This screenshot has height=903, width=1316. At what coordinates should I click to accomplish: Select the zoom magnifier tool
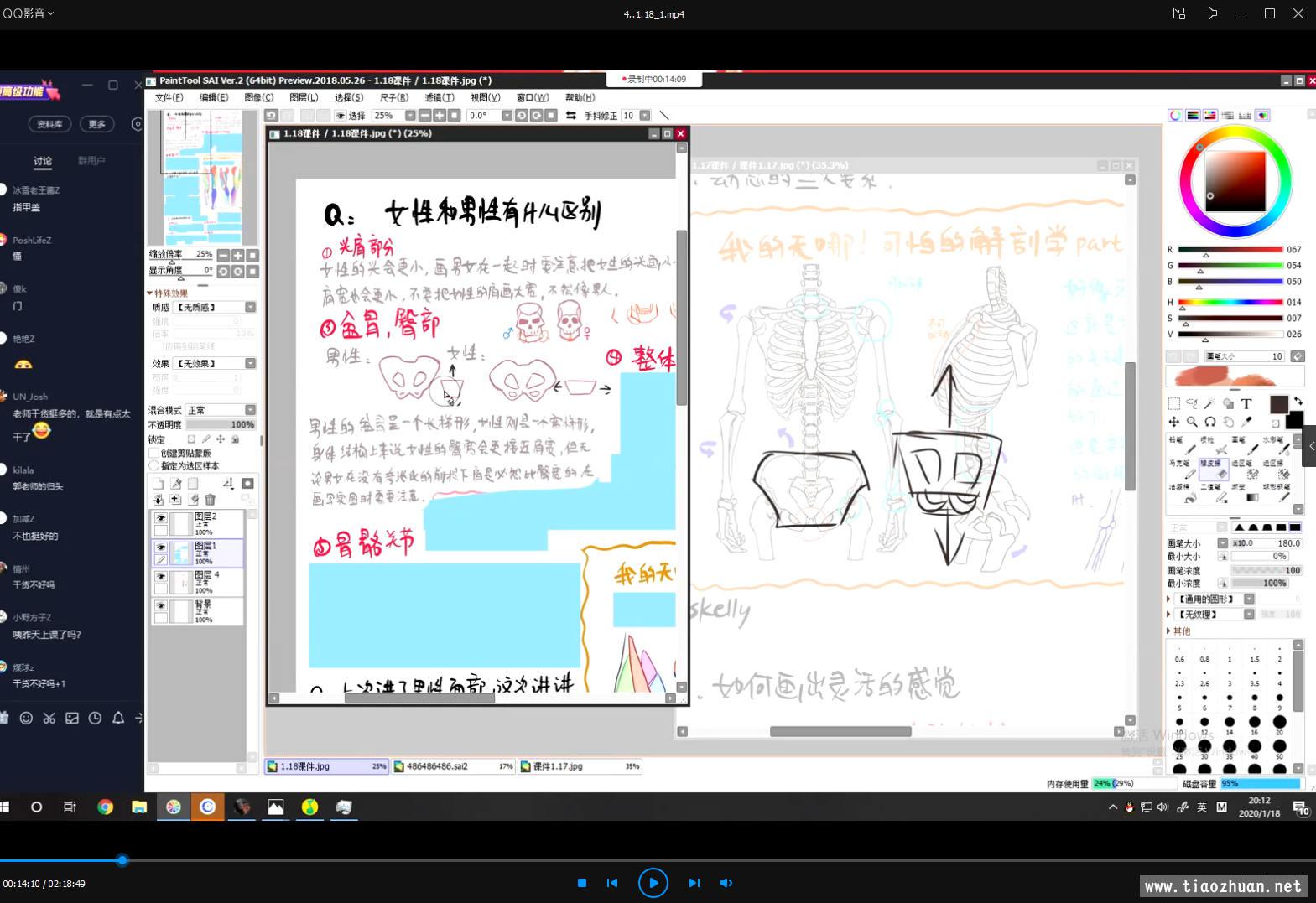tap(1192, 422)
